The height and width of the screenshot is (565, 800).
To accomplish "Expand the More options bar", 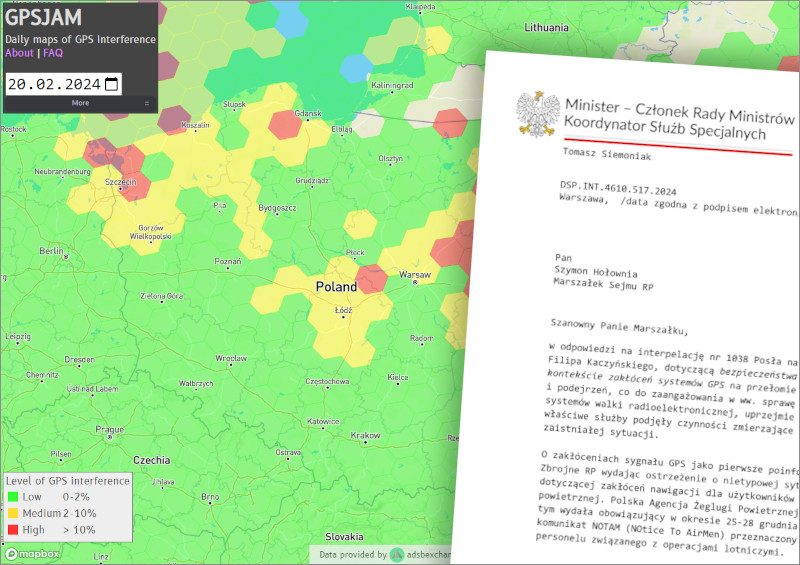I will pos(81,103).
